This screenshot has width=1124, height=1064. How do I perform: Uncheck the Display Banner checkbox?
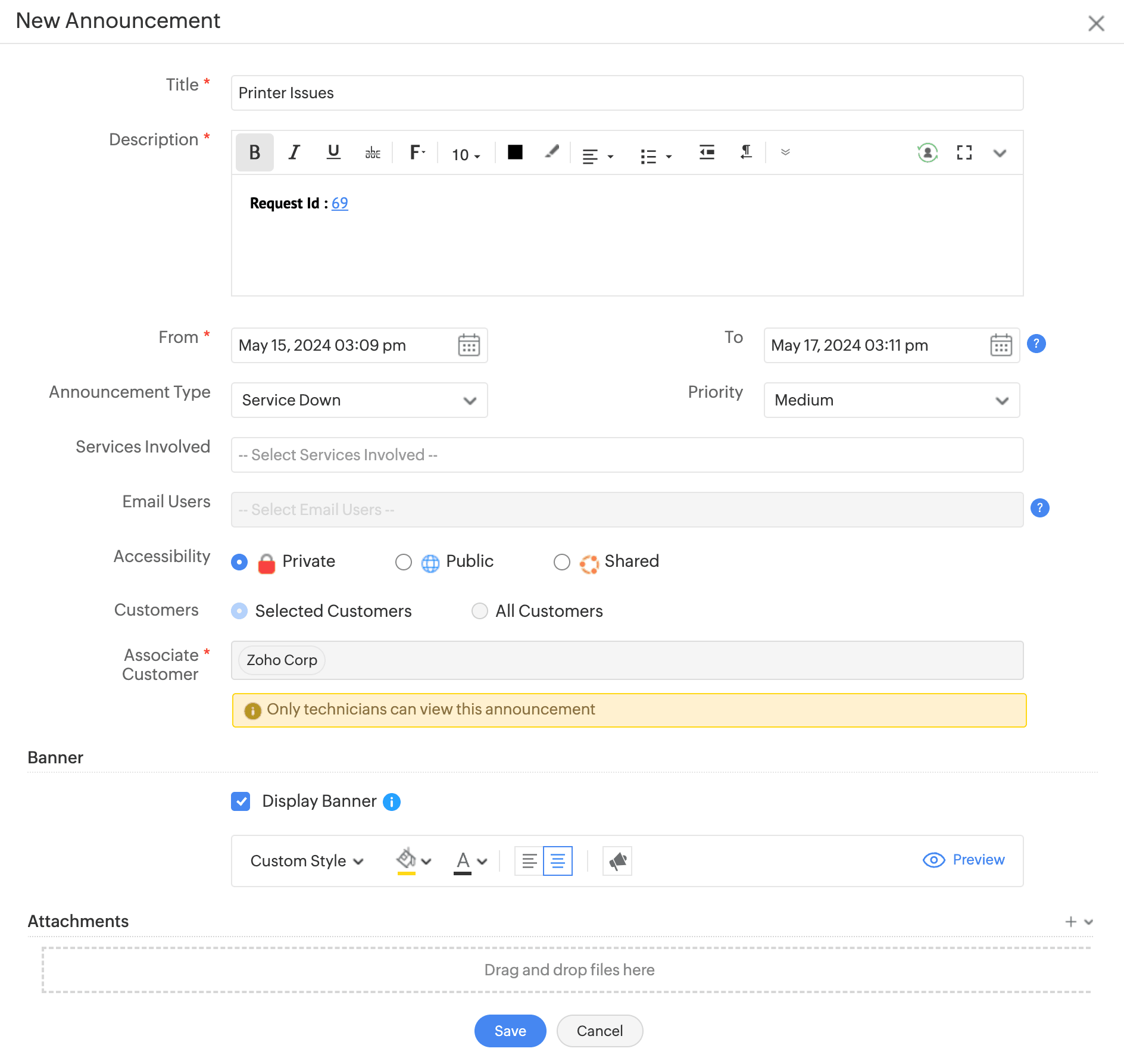[x=241, y=801]
